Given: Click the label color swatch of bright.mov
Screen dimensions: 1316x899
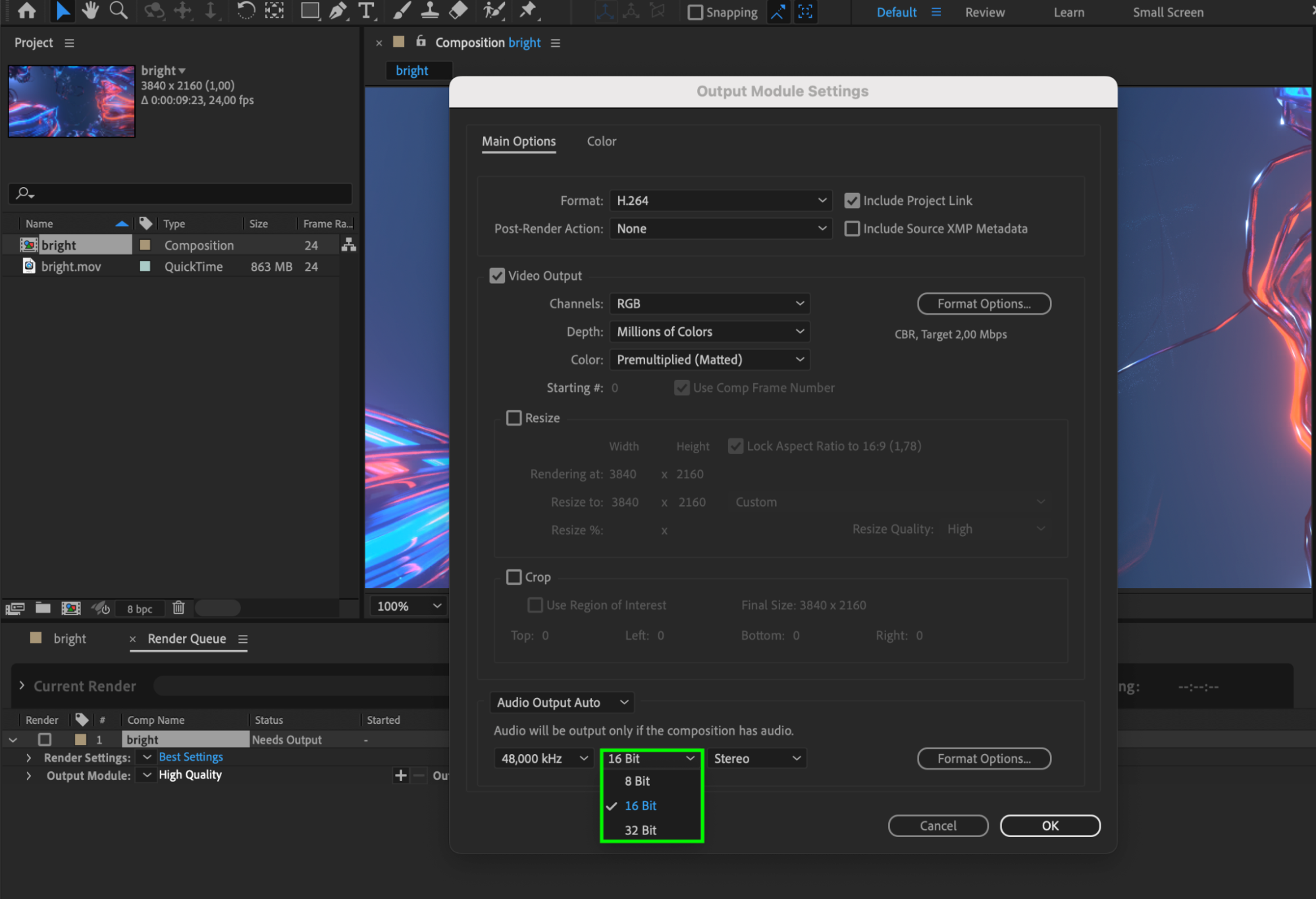Looking at the screenshot, I should (x=145, y=267).
